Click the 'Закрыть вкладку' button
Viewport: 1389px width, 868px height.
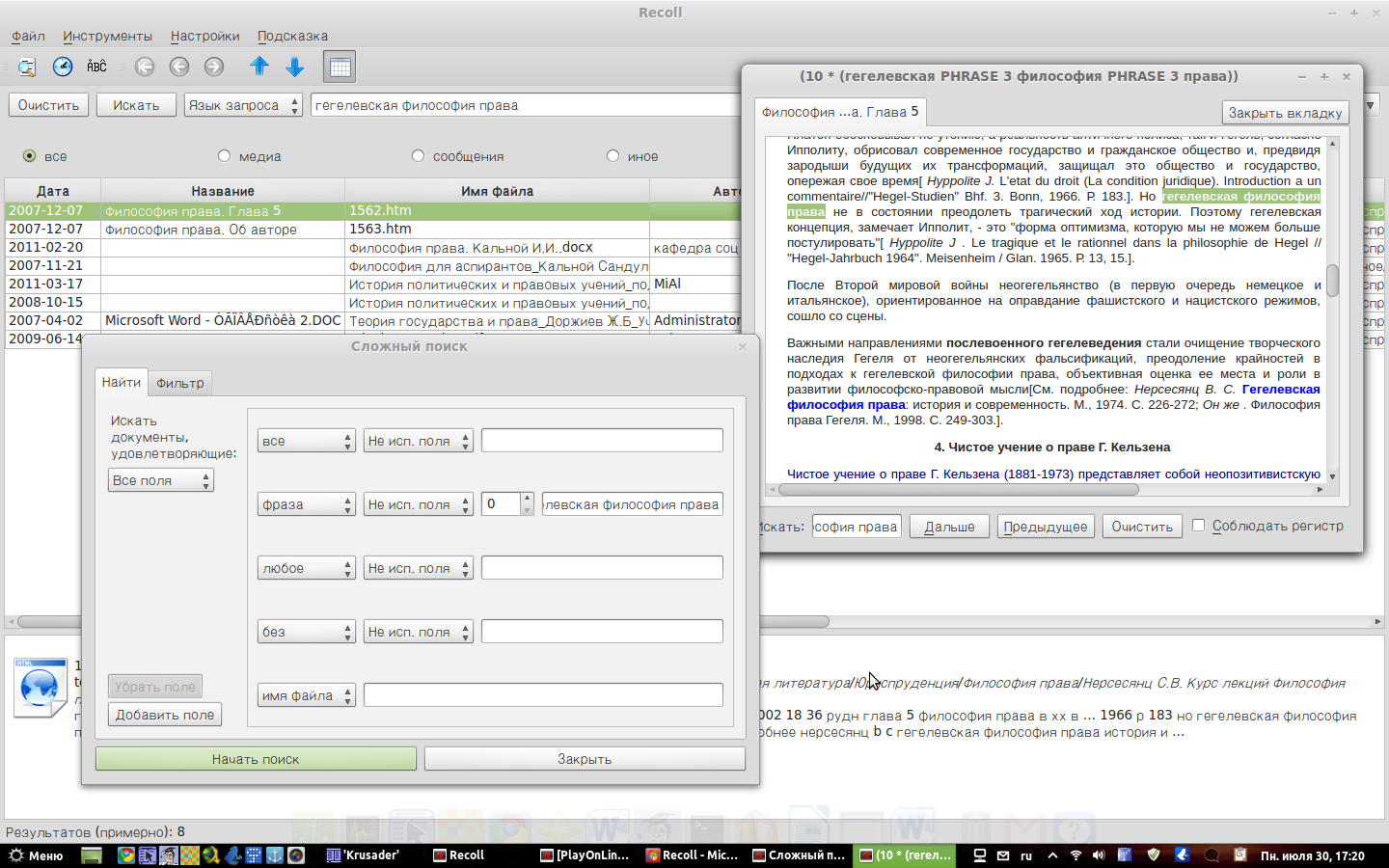coord(1285,113)
